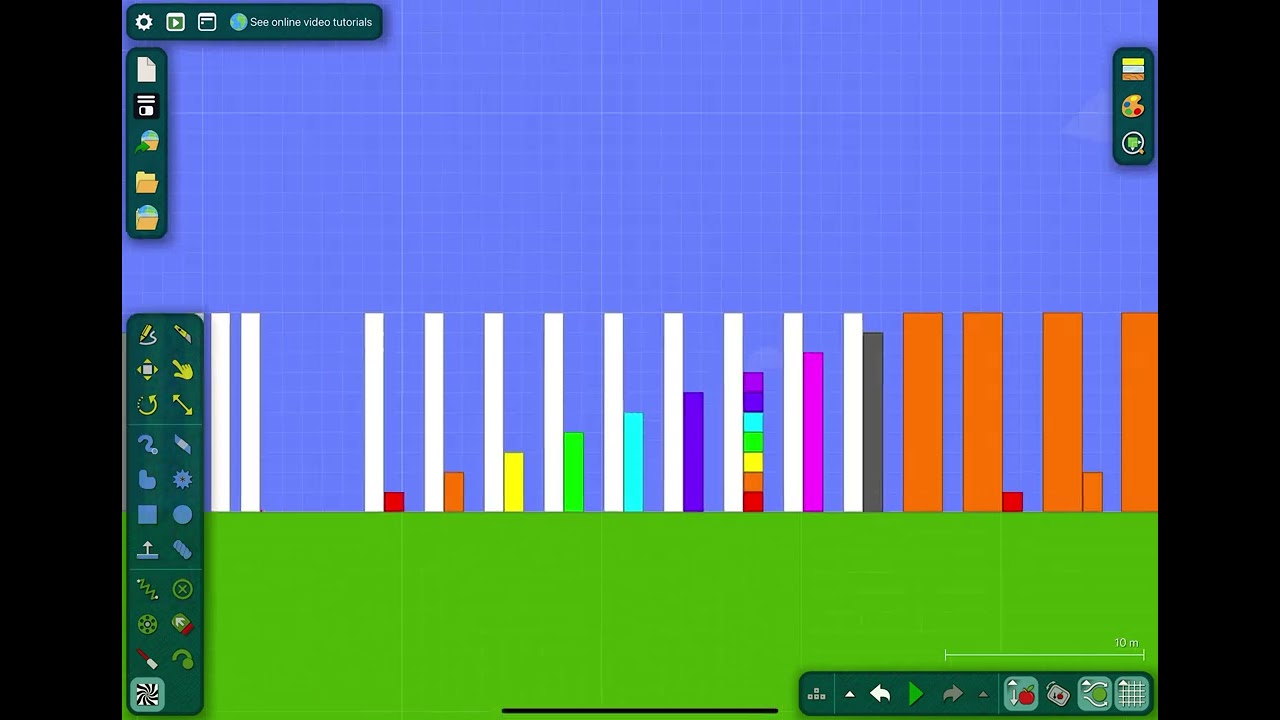
Task: Open the window layout icon
Action: [x=207, y=22]
